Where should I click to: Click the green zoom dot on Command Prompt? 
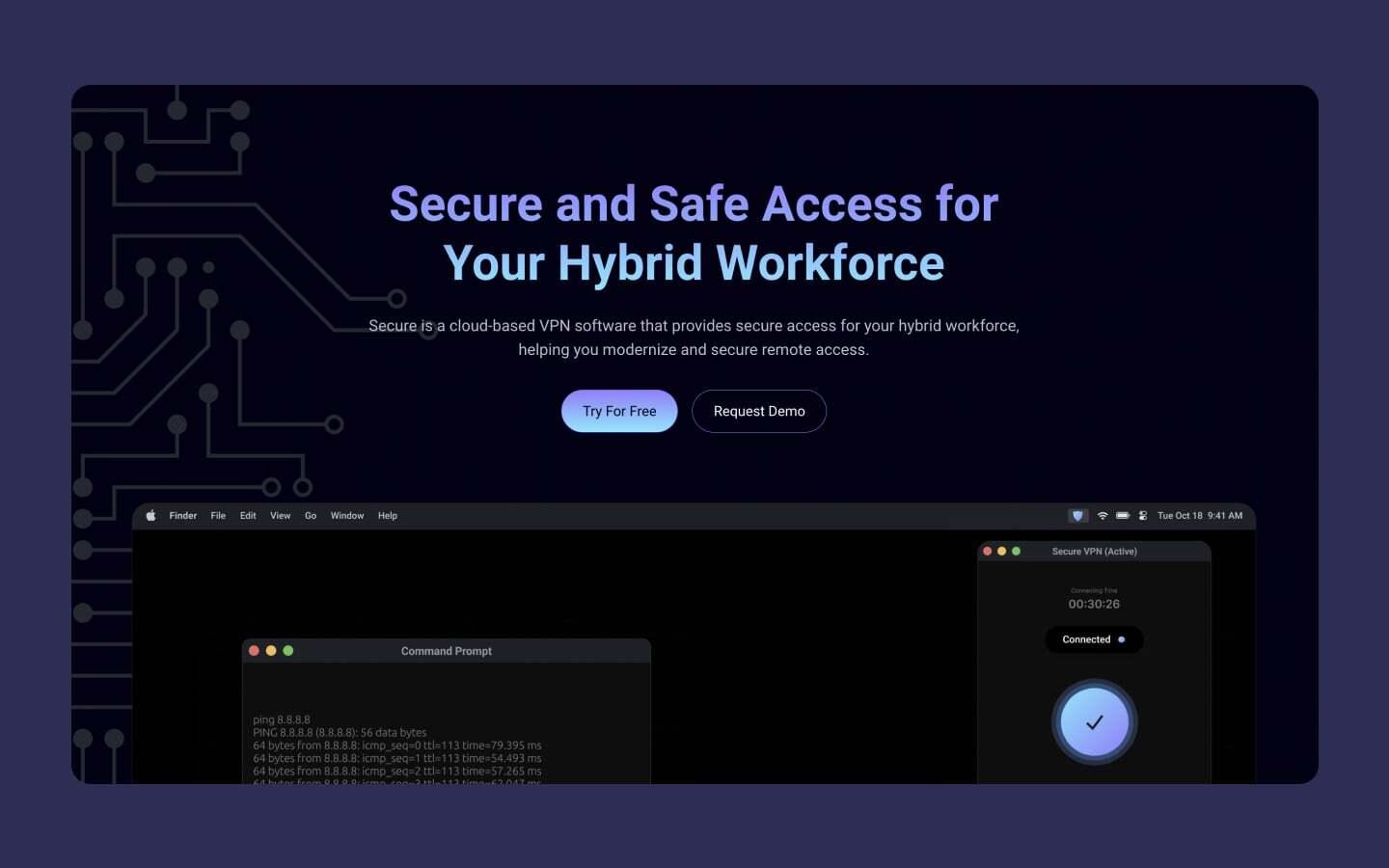288,651
